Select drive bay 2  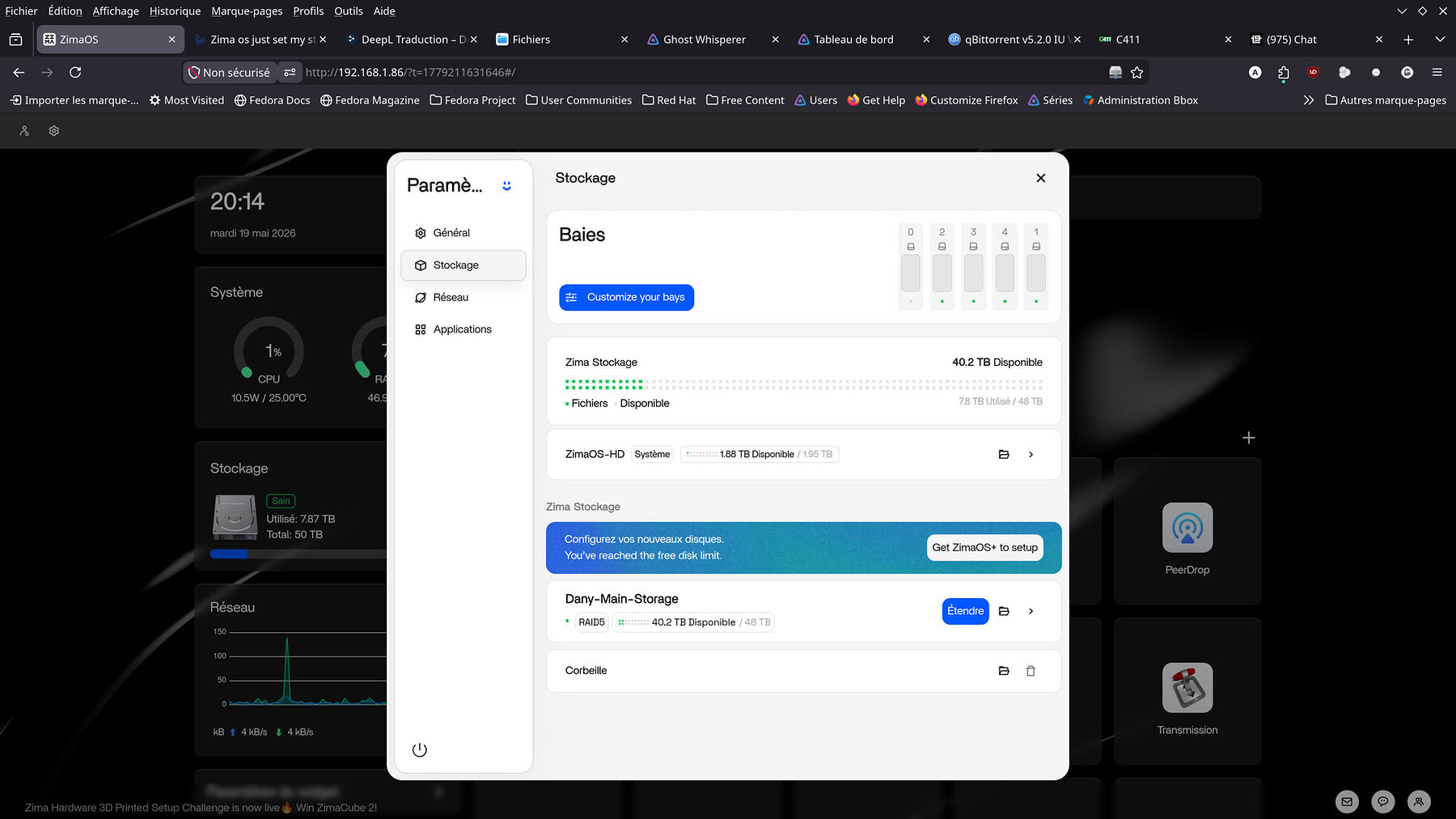[942, 266]
